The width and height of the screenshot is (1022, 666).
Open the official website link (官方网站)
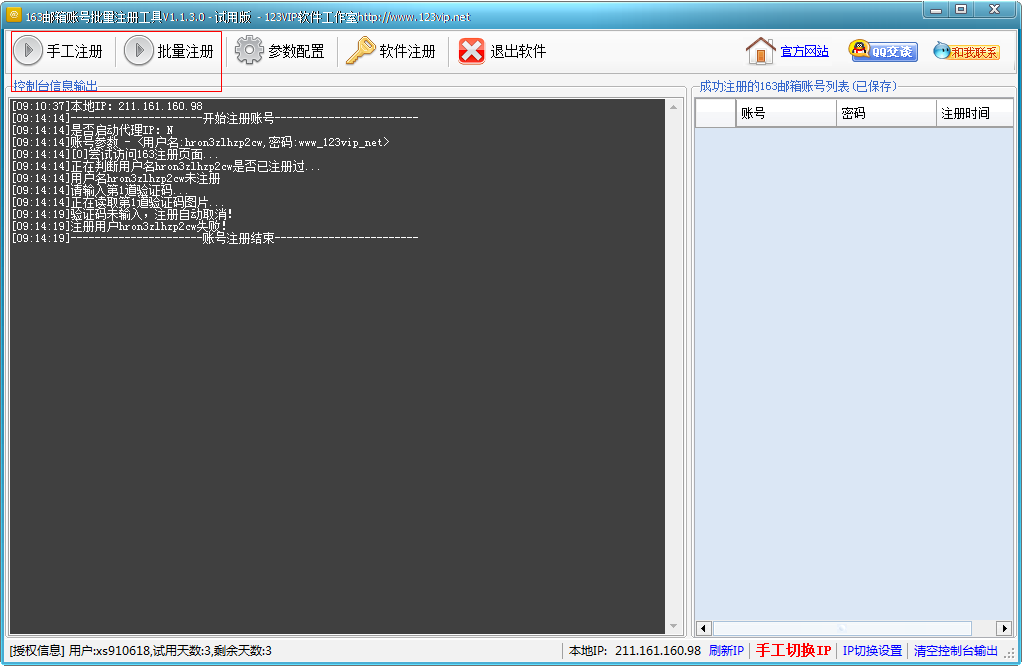(x=804, y=51)
